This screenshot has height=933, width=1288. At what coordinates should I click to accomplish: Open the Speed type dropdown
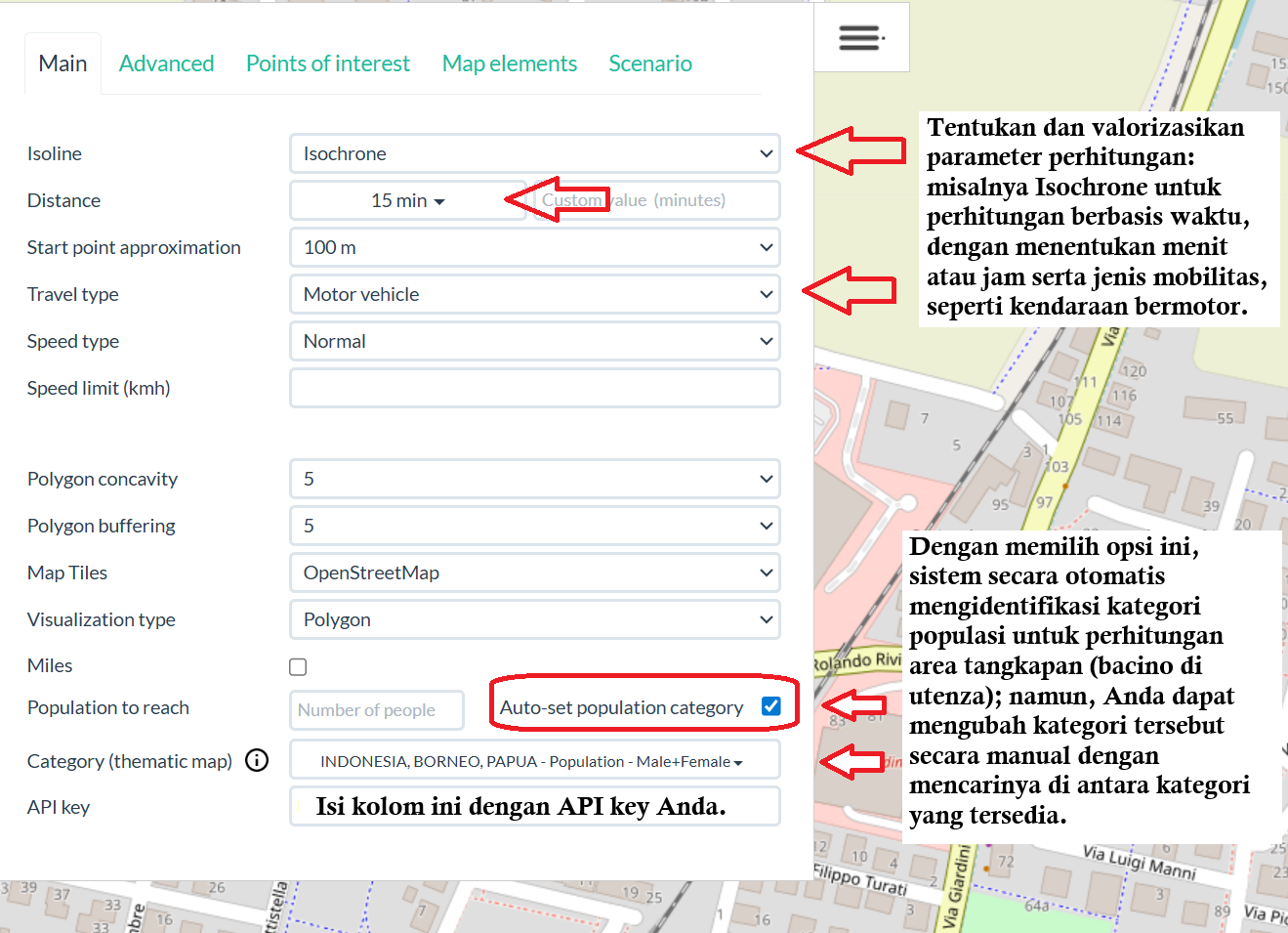(534, 341)
